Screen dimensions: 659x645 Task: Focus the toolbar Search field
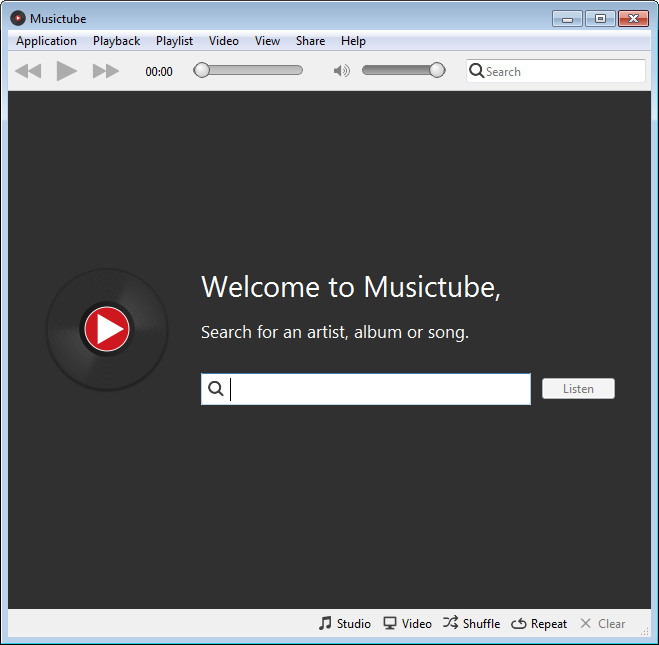click(x=556, y=71)
